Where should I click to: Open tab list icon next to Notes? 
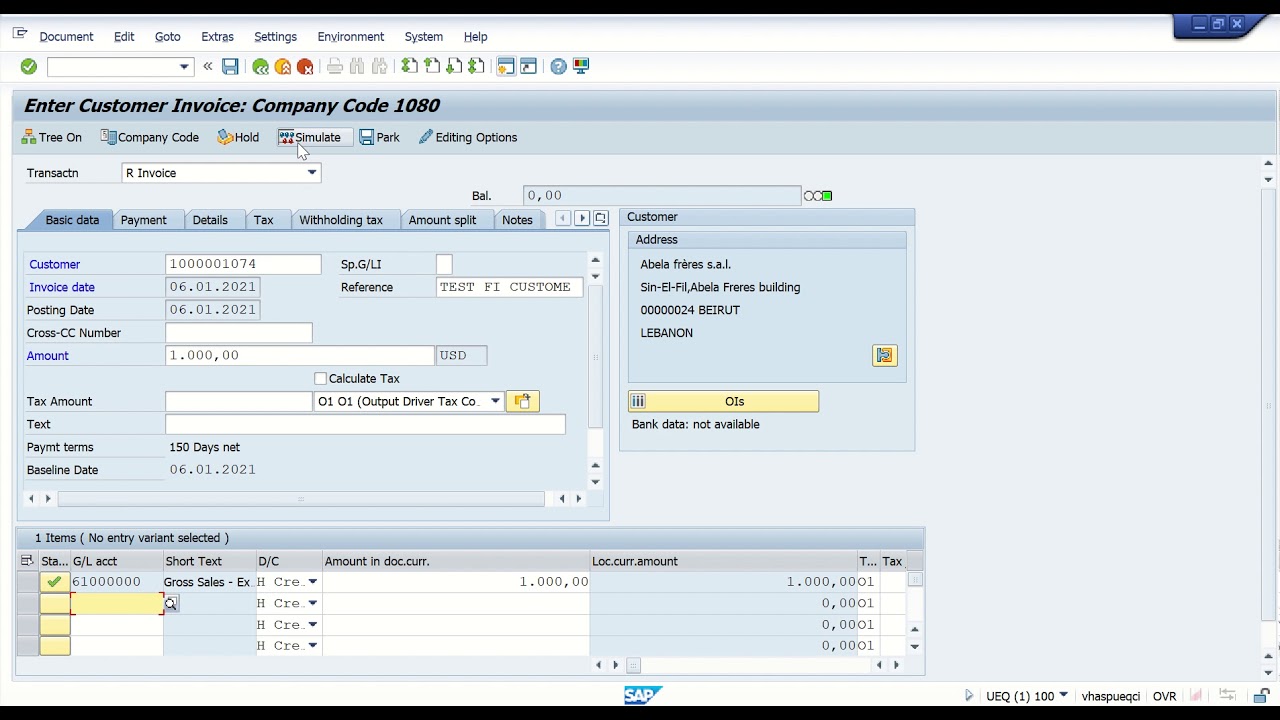(x=600, y=218)
